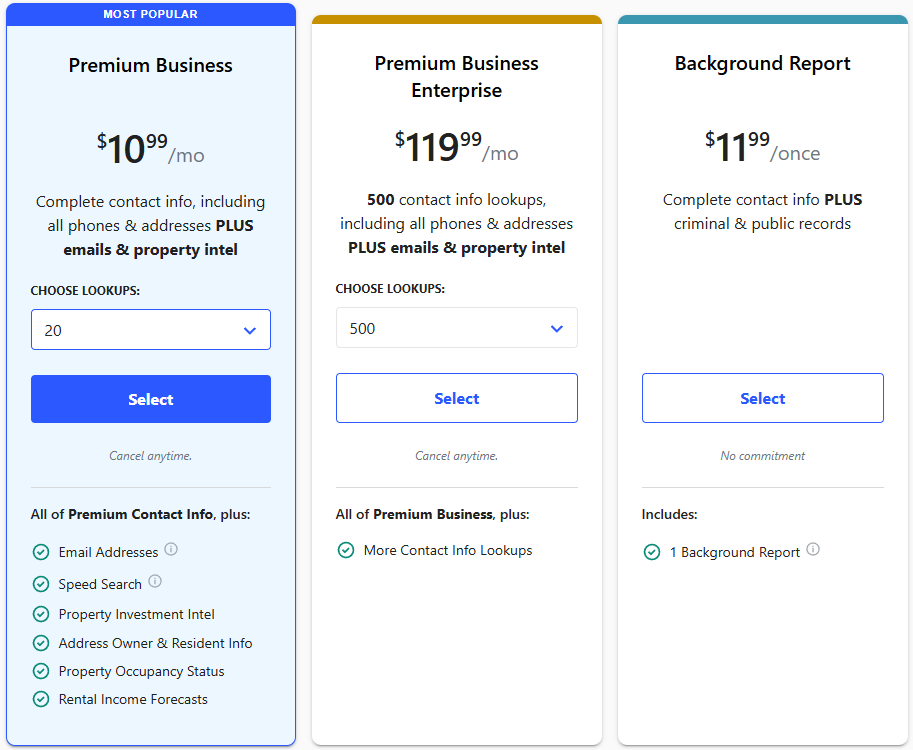Viewport: 913px width, 750px height.
Task: Click the checkmark icon beside Email Addresses
Action: [41, 553]
